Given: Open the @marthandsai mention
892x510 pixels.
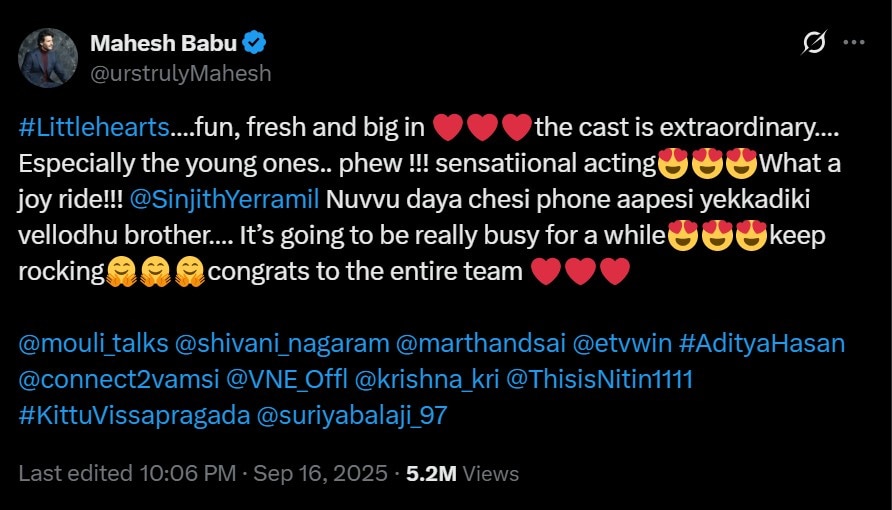Looking at the screenshot, I should 481,344.
